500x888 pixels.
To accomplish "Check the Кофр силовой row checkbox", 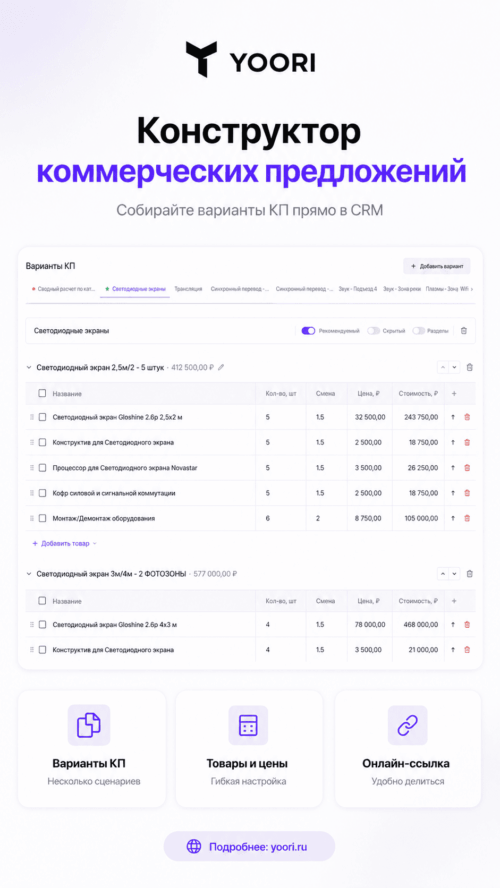I will [x=42, y=493].
